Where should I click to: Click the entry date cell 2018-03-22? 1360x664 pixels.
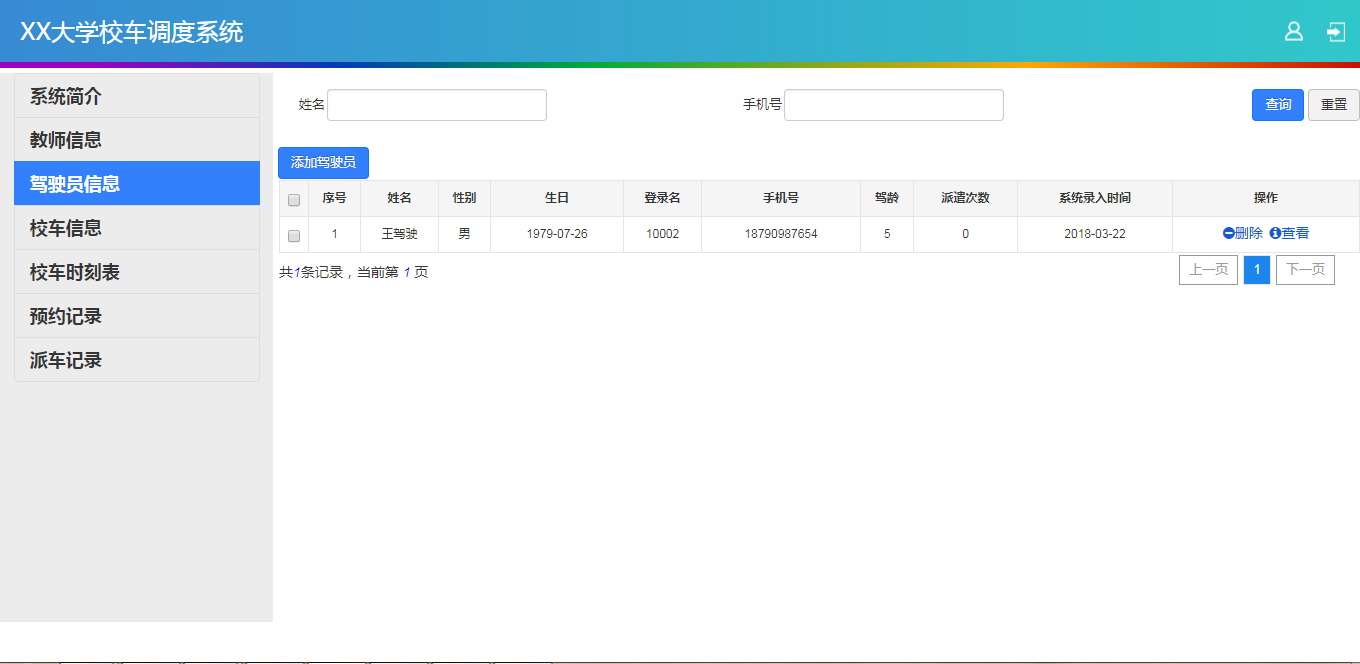[1095, 234]
